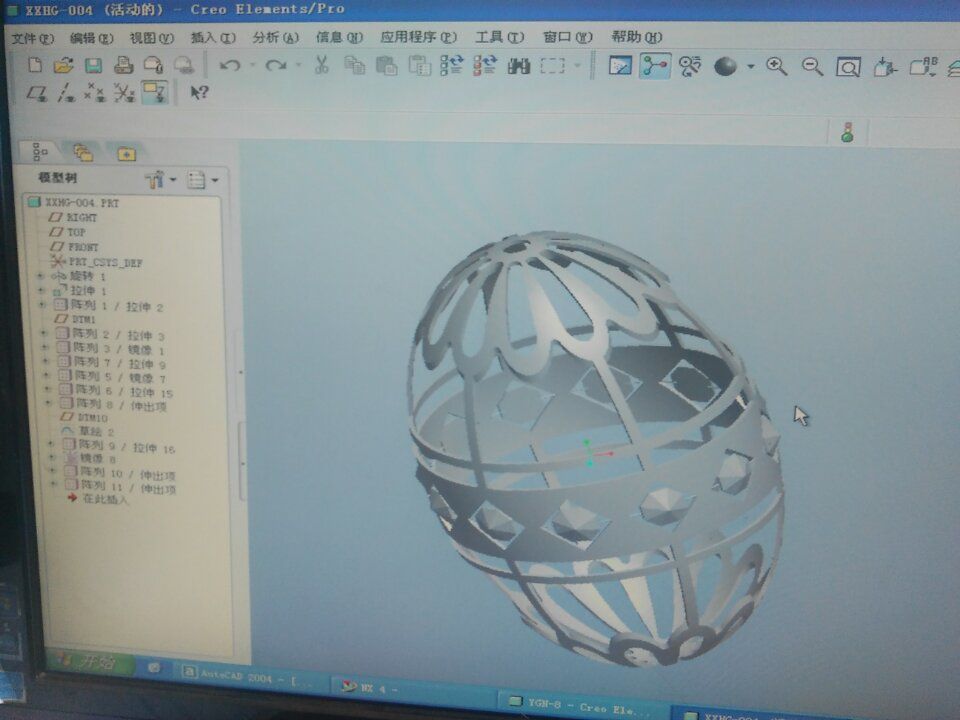The image size is (960, 720).
Task: Click the Zoom Out magnifier icon
Action: point(812,67)
